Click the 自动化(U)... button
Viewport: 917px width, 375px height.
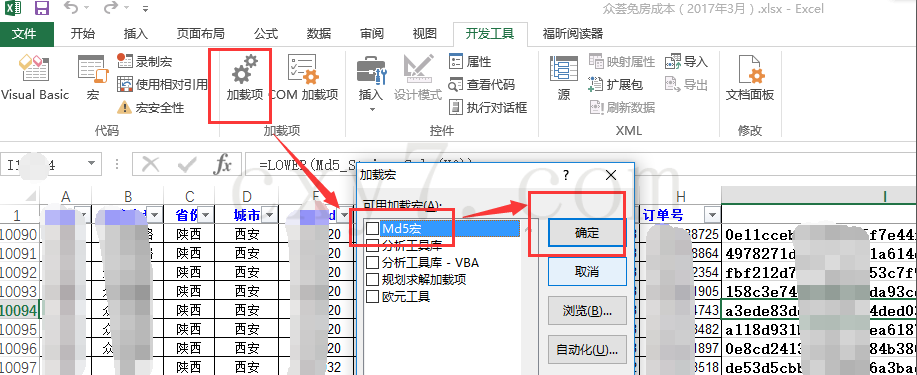click(587, 350)
